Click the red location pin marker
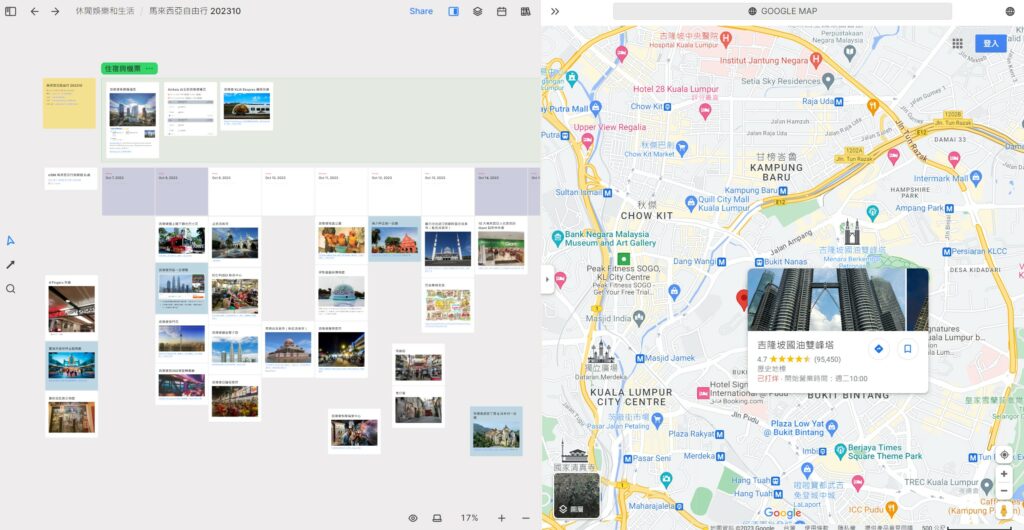Image resolution: width=1024 pixels, height=530 pixels. (742, 300)
